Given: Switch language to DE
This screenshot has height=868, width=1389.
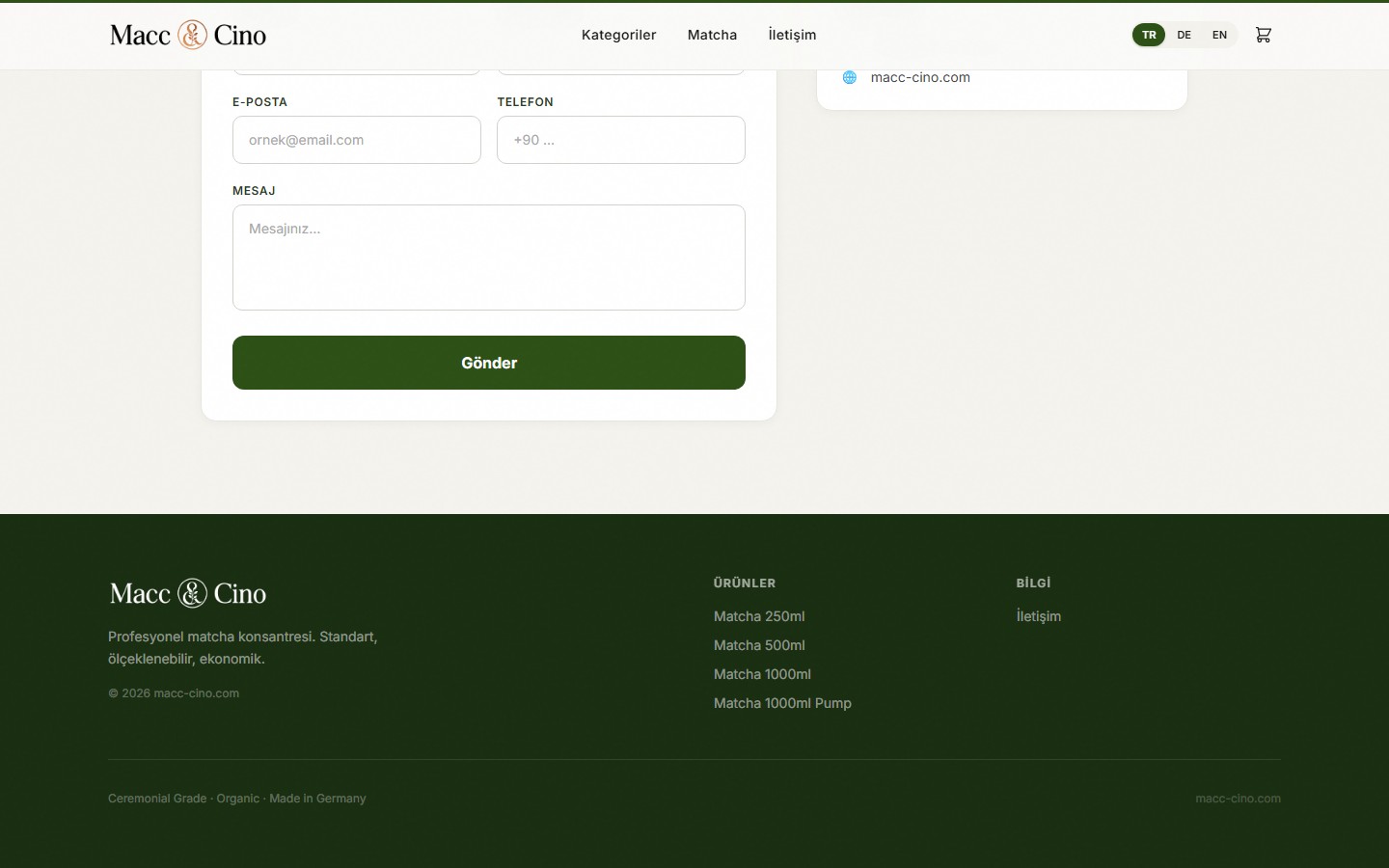Looking at the screenshot, I should point(1185,35).
